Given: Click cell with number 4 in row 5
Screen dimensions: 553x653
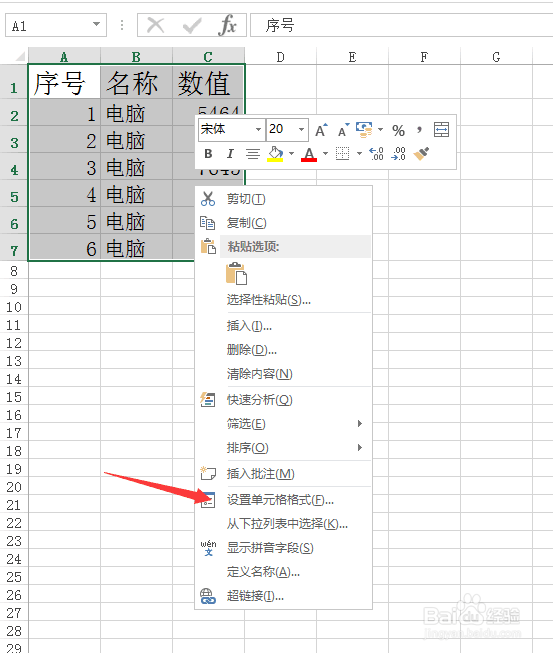Looking at the screenshot, I should [x=64, y=194].
